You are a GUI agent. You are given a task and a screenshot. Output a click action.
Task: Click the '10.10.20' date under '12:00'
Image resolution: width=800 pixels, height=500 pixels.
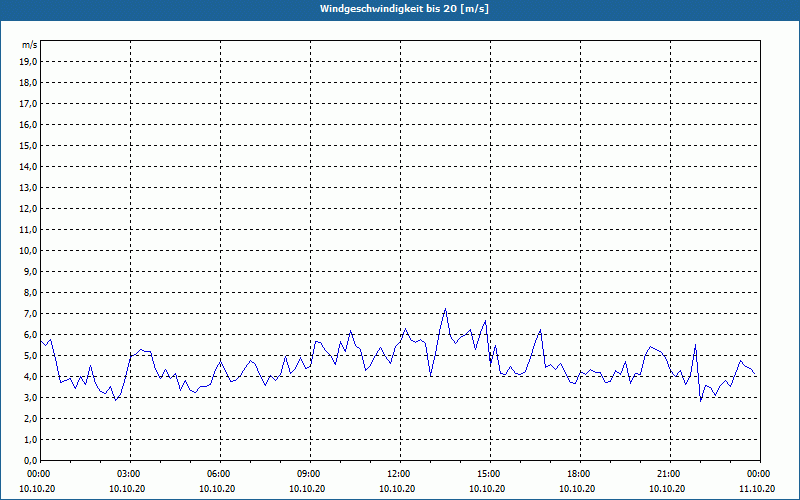pyautogui.click(x=397, y=489)
